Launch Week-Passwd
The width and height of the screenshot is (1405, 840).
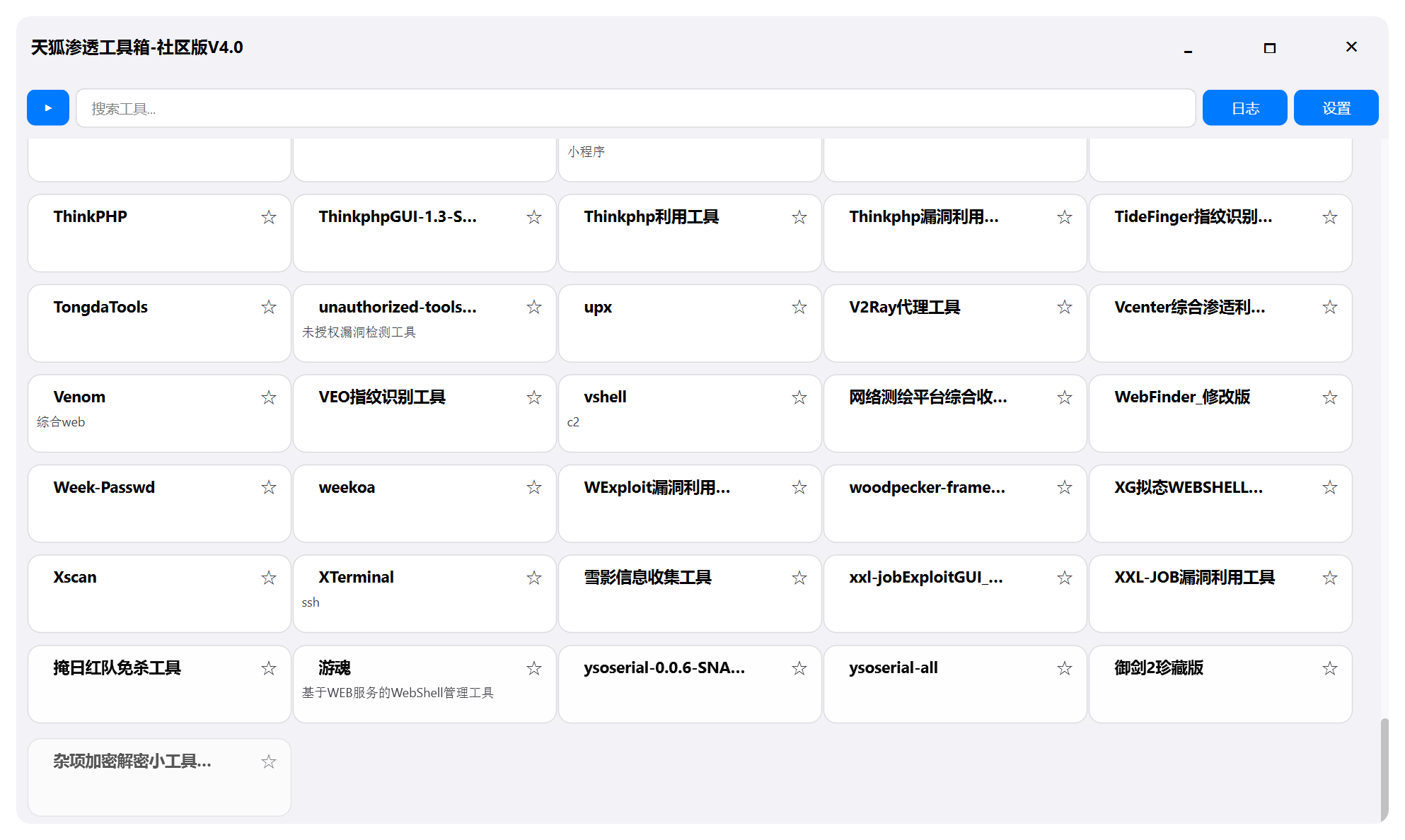click(x=160, y=503)
